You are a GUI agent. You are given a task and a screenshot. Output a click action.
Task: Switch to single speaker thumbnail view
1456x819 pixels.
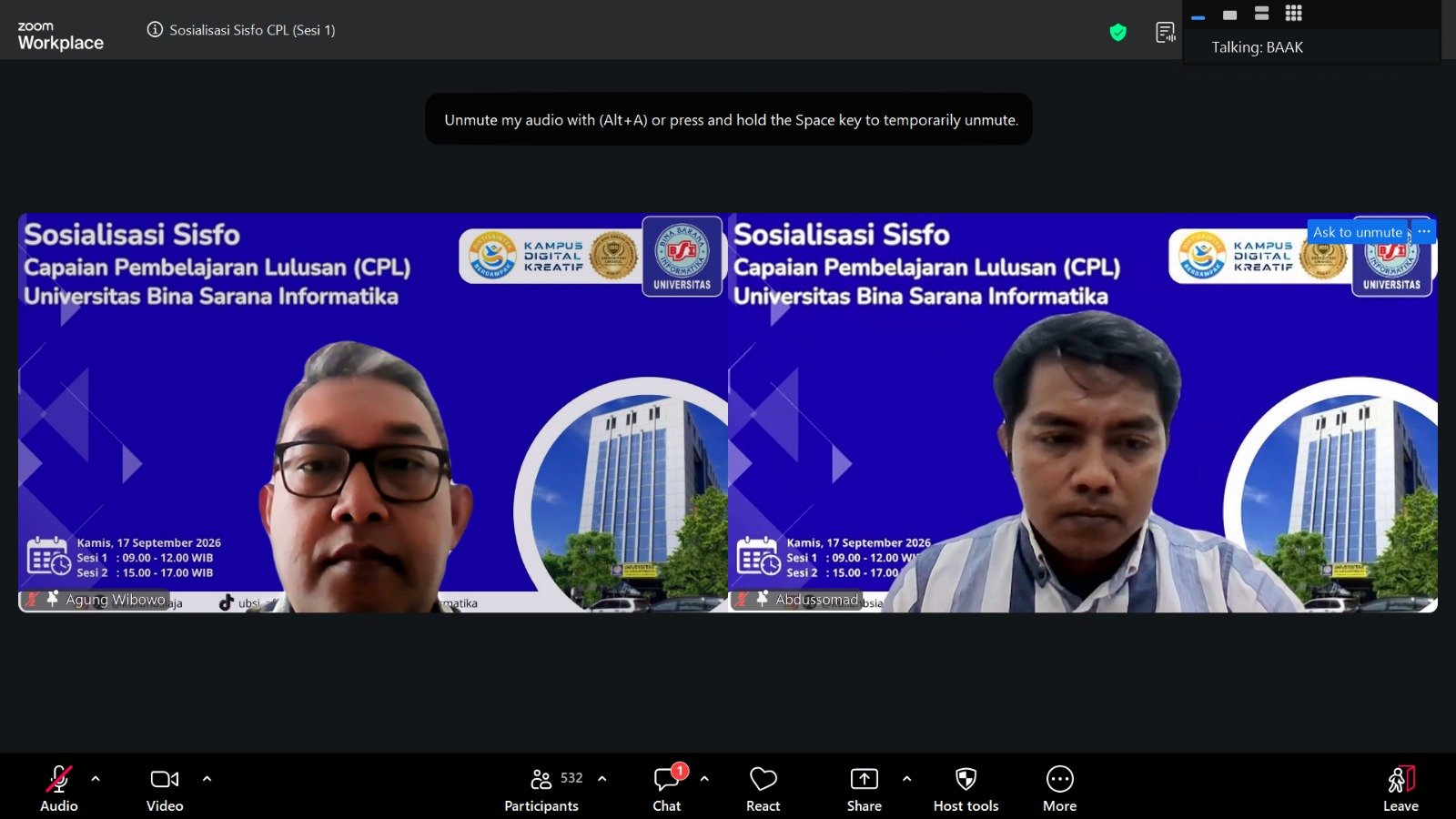pyautogui.click(x=1230, y=15)
